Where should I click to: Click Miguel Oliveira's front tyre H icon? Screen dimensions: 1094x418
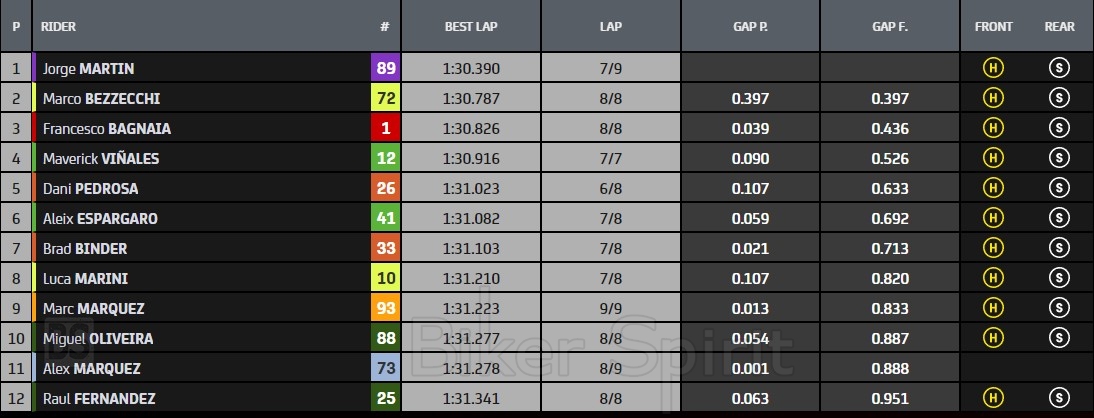(x=993, y=339)
